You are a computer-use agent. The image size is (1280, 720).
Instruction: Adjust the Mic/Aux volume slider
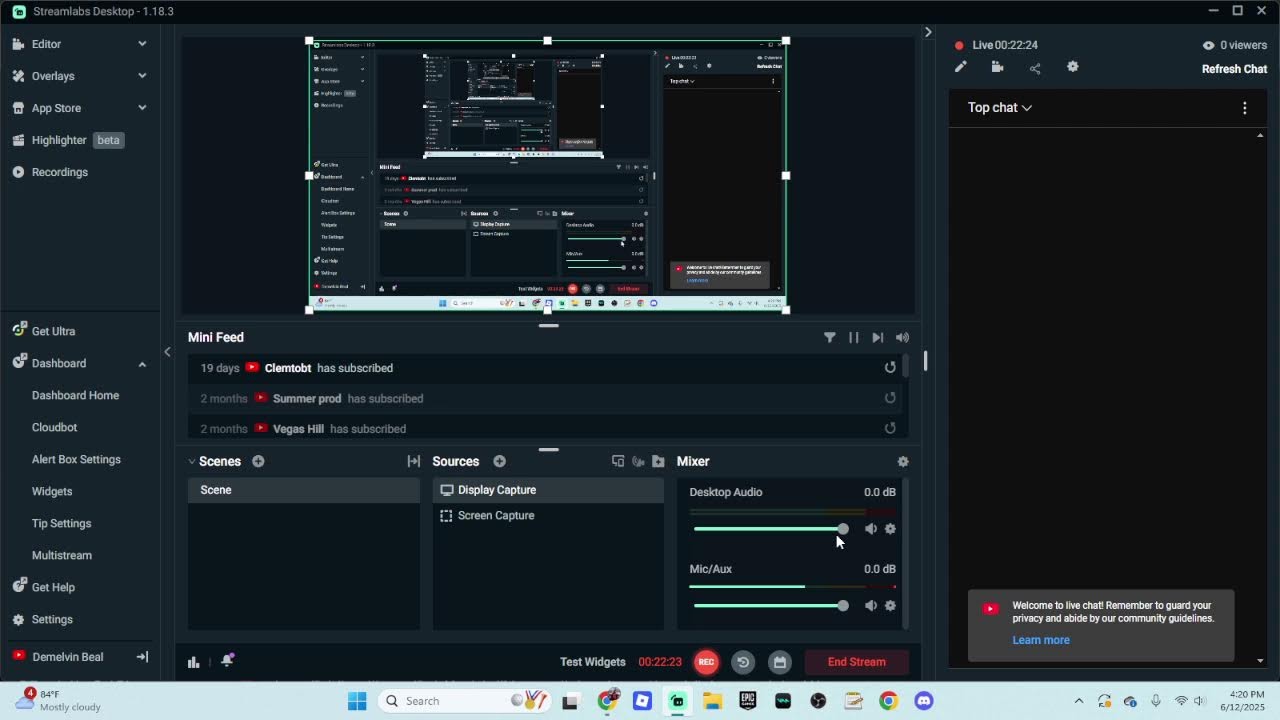click(x=771, y=606)
